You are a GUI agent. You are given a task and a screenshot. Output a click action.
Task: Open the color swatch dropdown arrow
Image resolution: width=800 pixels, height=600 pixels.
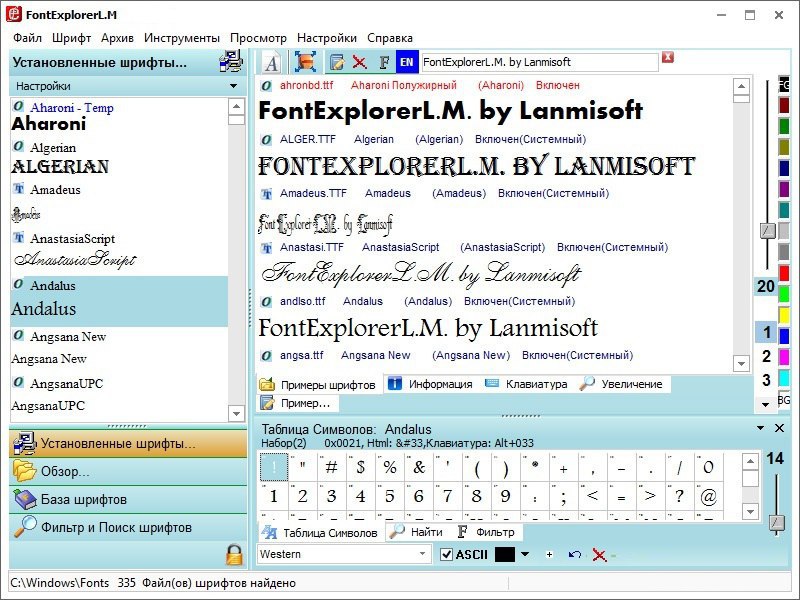[x=524, y=554]
